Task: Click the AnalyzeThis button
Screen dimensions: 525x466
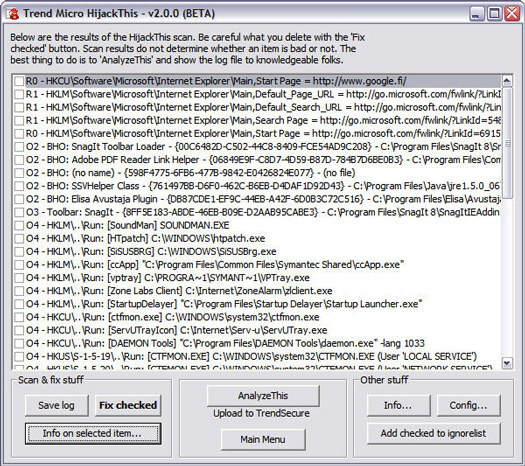Action: coord(263,396)
